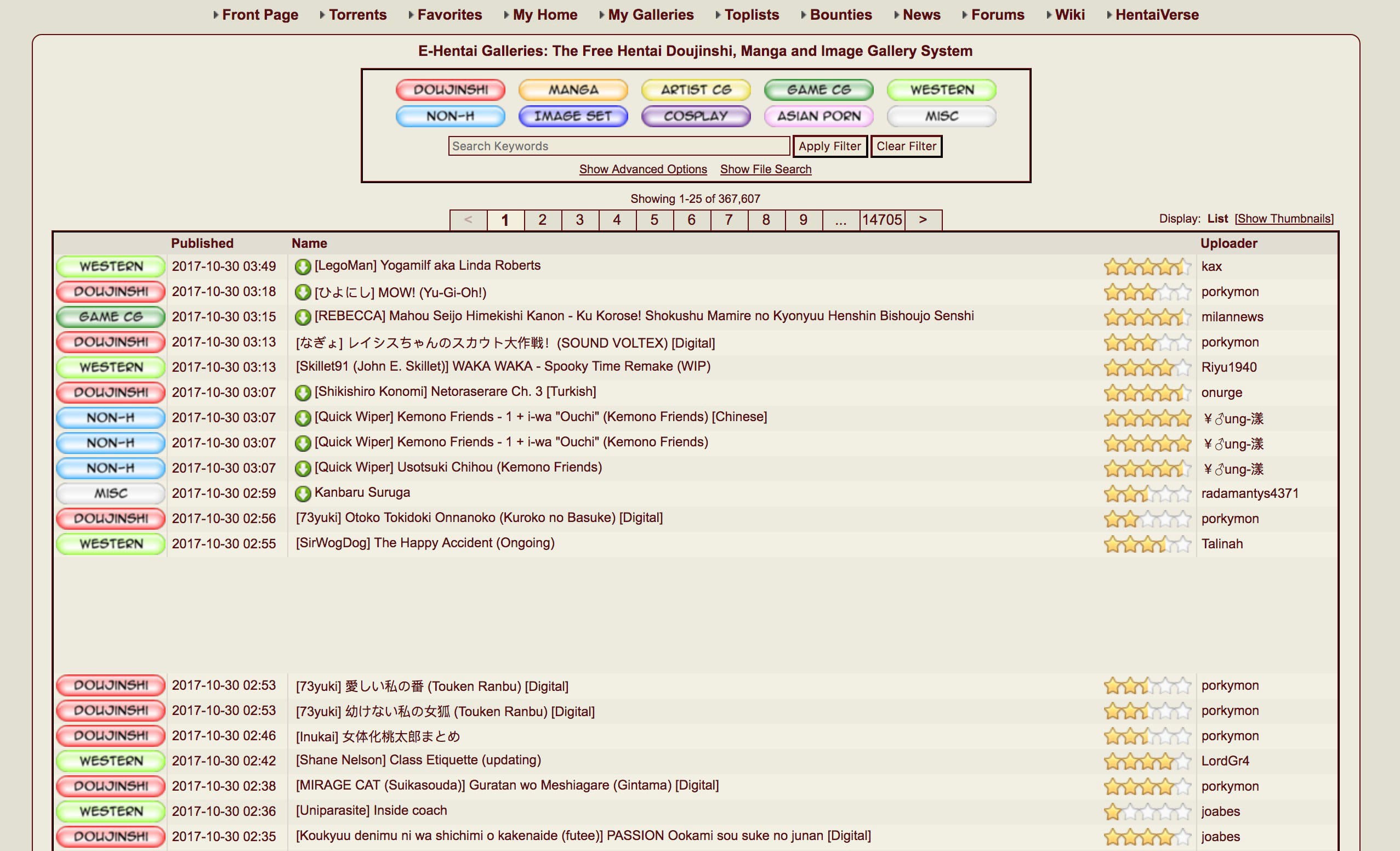1400x851 pixels.
Task: Open the Skillet91 WAKA WAKA gallery title
Action: pos(503,366)
